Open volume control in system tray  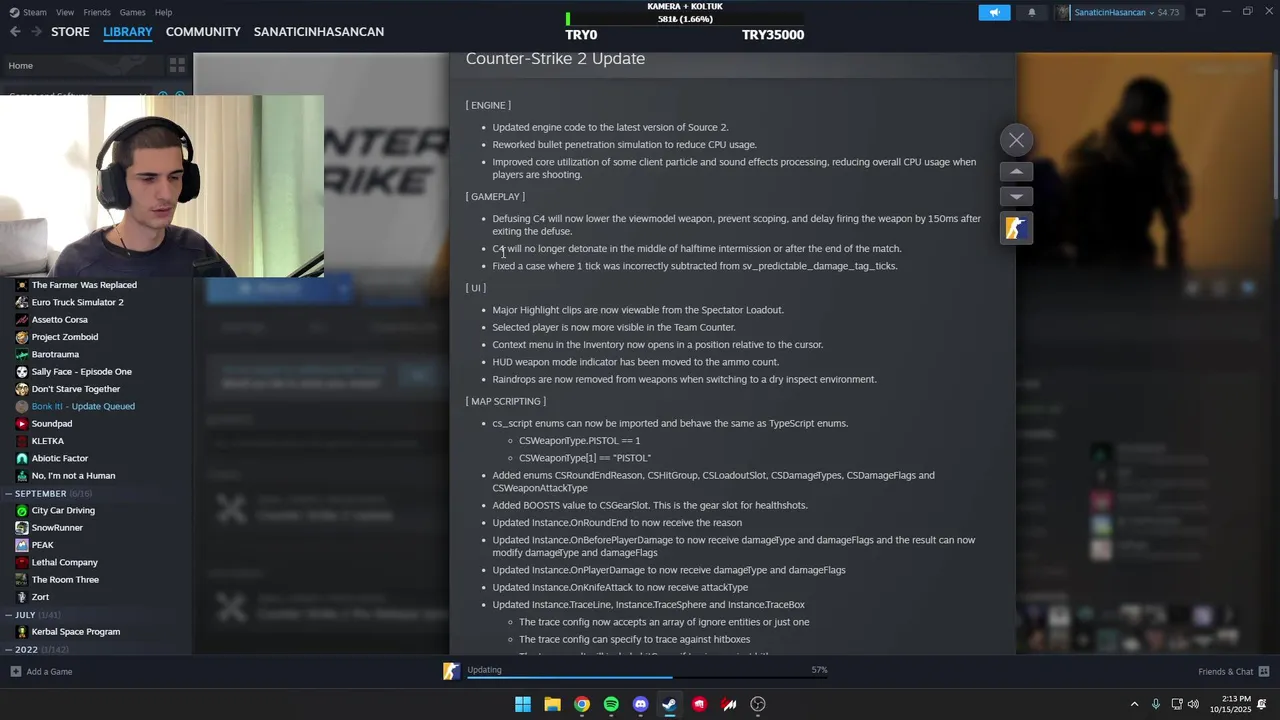[x=1193, y=704]
